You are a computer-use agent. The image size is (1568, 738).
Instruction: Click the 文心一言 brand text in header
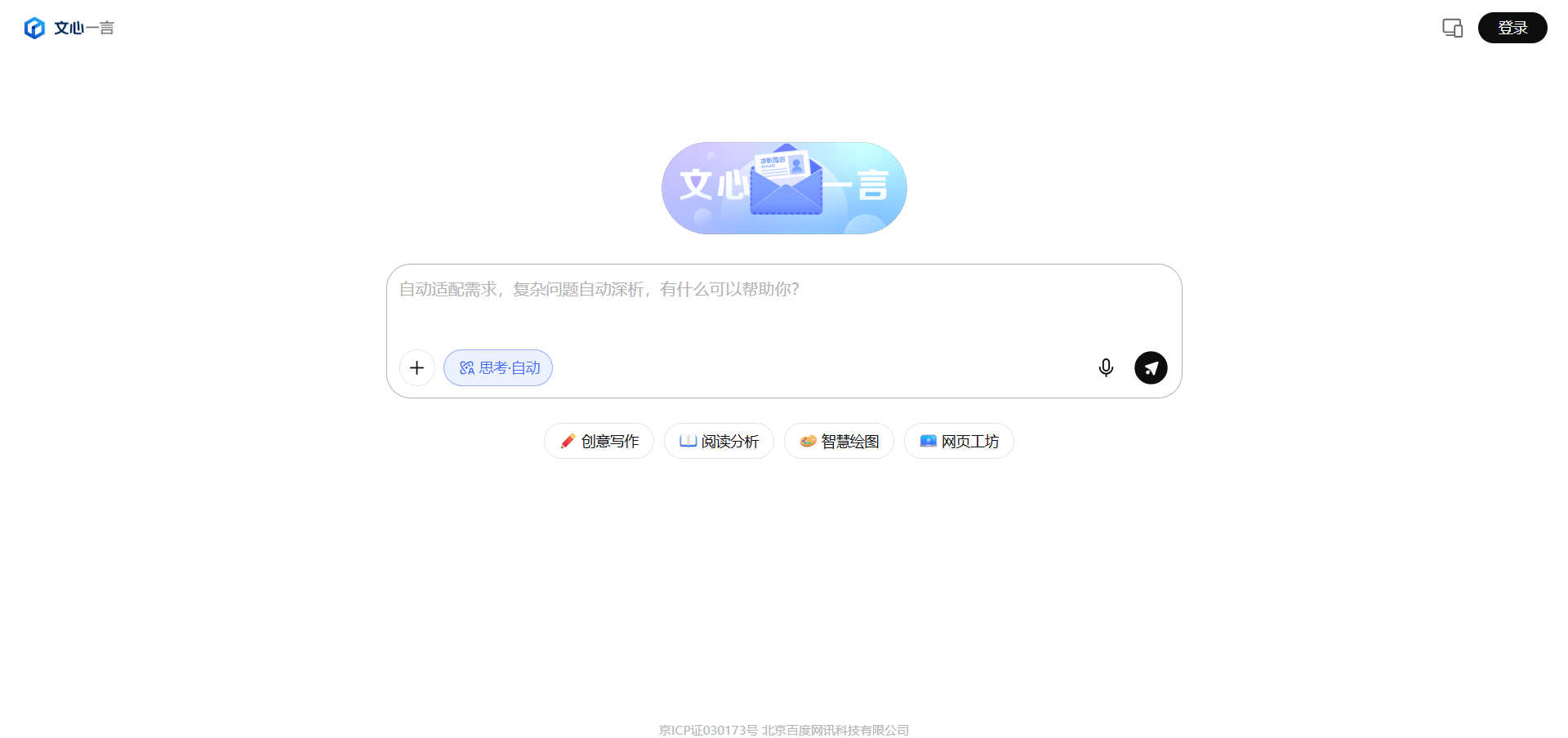point(84,28)
